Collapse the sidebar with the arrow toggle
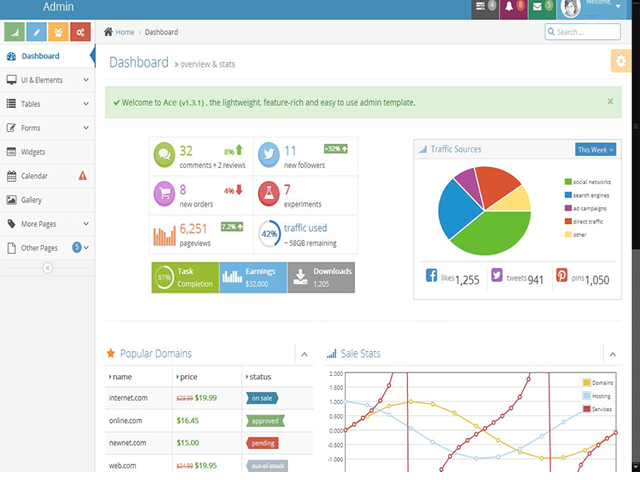 click(x=48, y=268)
